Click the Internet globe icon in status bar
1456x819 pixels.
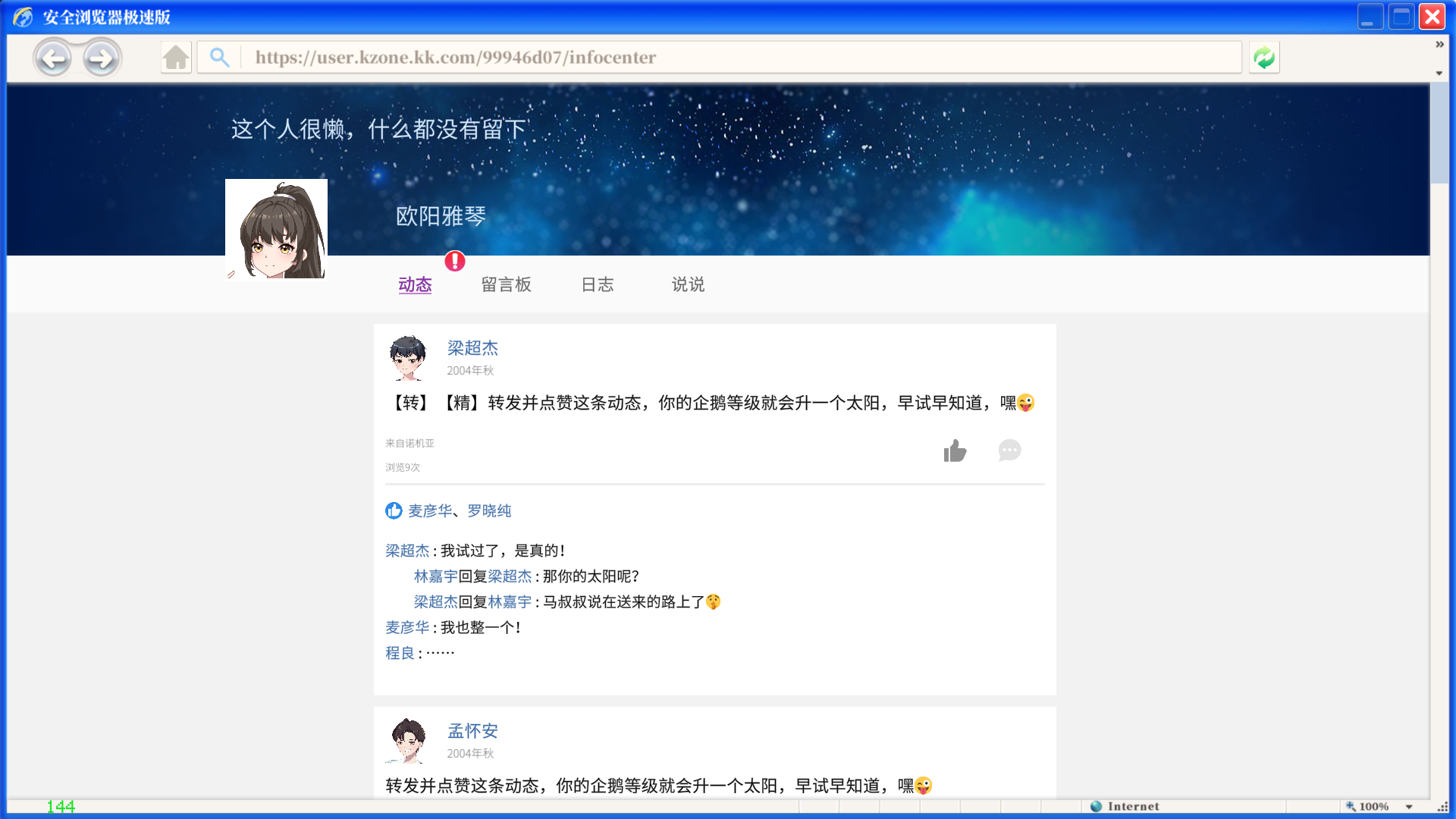[1097, 806]
